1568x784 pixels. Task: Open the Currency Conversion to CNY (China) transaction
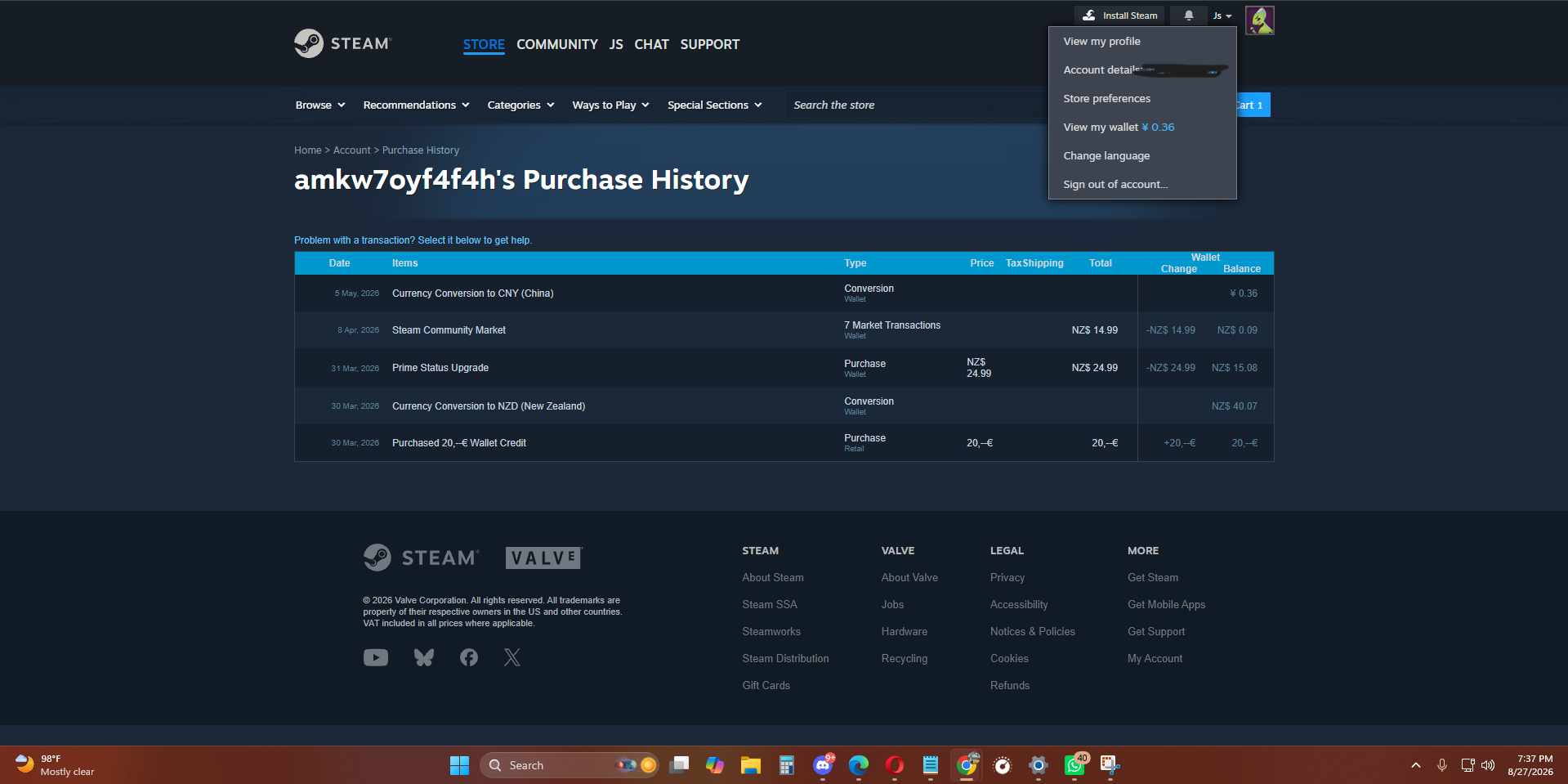click(784, 293)
